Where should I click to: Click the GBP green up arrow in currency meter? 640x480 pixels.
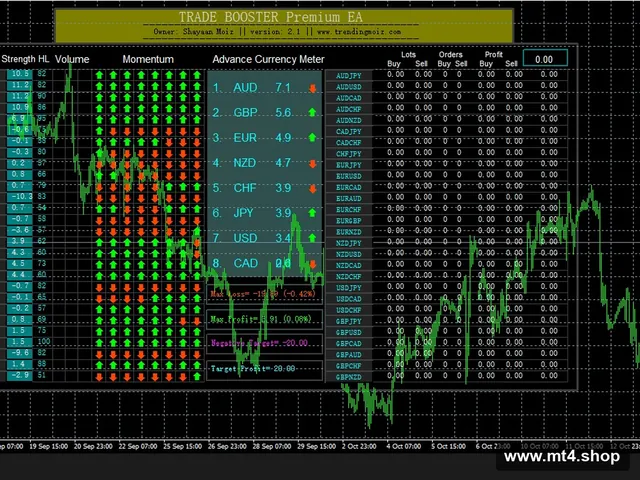(312, 113)
